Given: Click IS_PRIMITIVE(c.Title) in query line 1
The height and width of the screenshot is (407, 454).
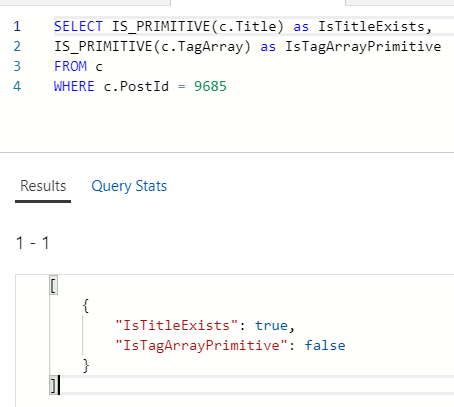Looking at the screenshot, I should (x=197, y=26).
